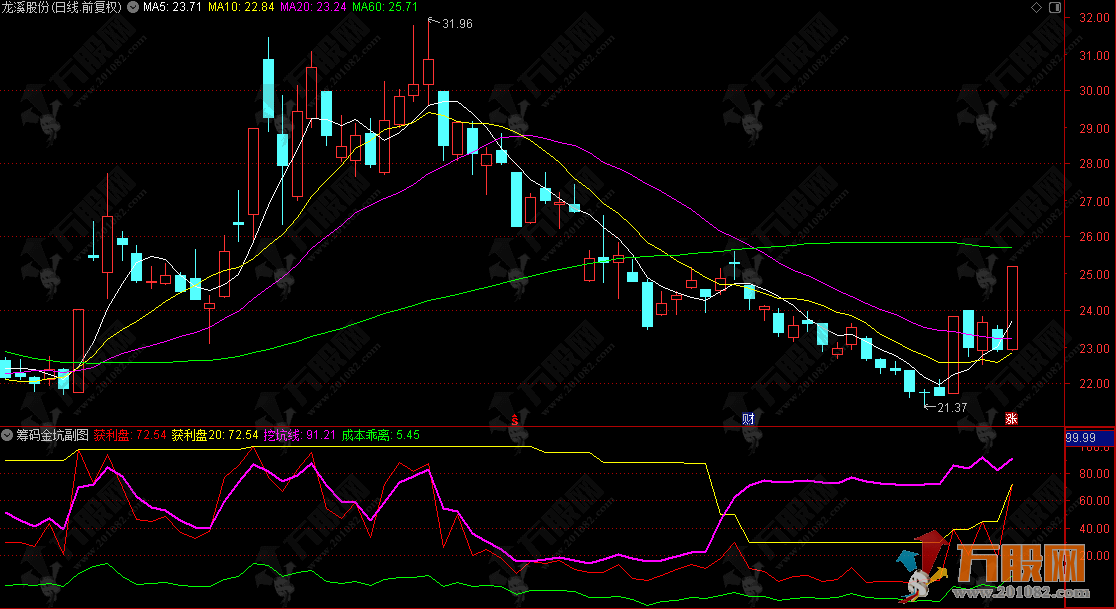Click the 99.99 value box on the axis
Image resolution: width=1116 pixels, height=609 pixels.
click(x=1080, y=437)
